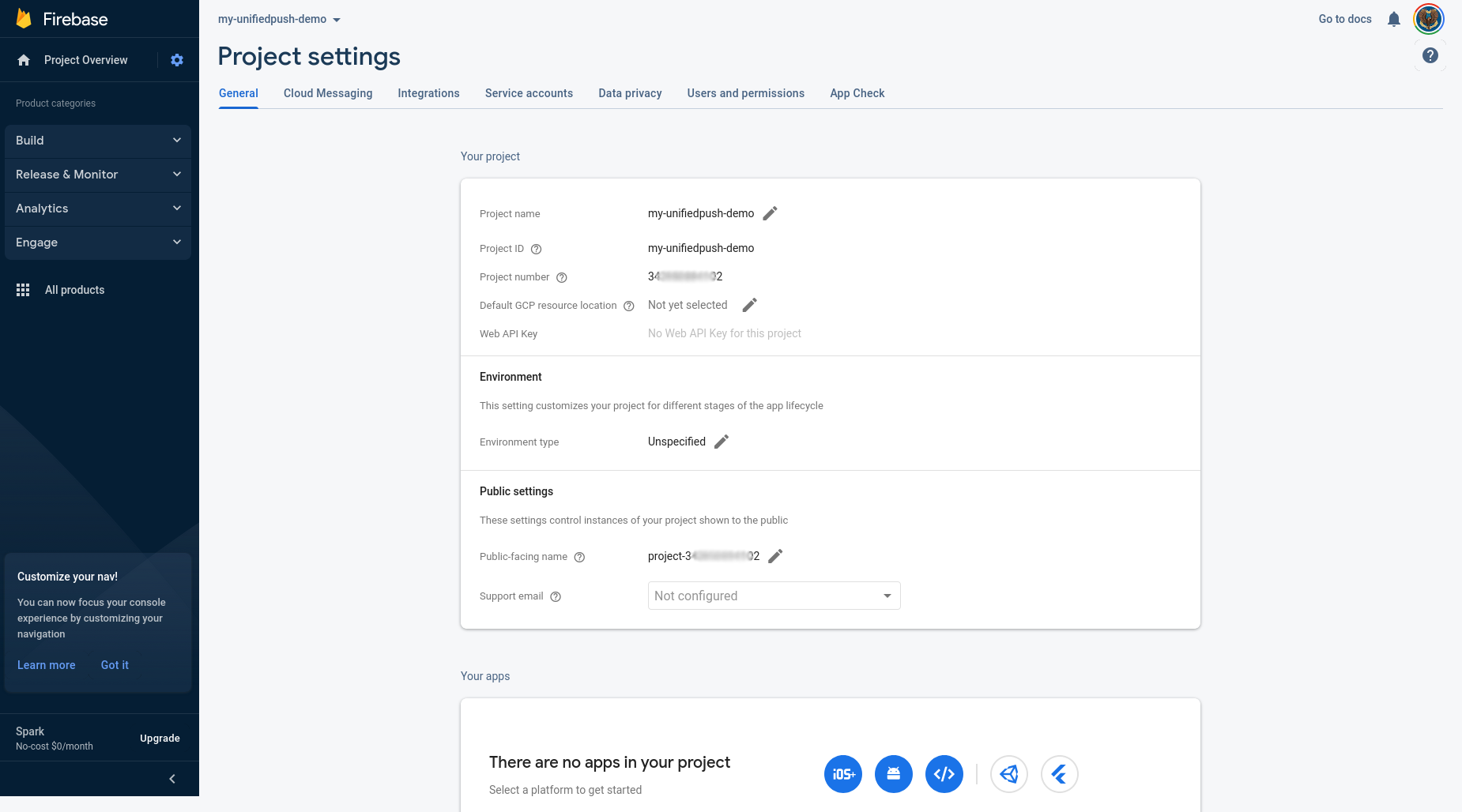Show Public-facing name help icon

point(579,557)
